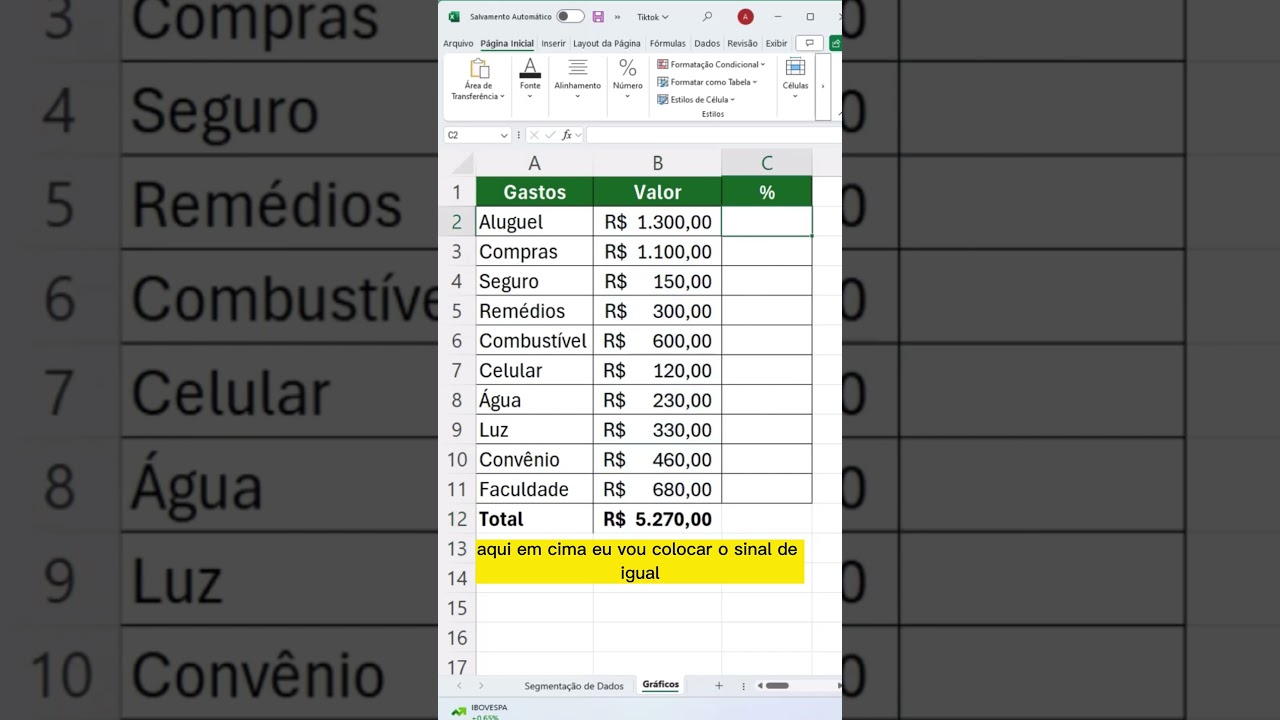This screenshot has height=720, width=1280.
Task: Select the R$ 1.300,00 cell
Action: coord(657,222)
